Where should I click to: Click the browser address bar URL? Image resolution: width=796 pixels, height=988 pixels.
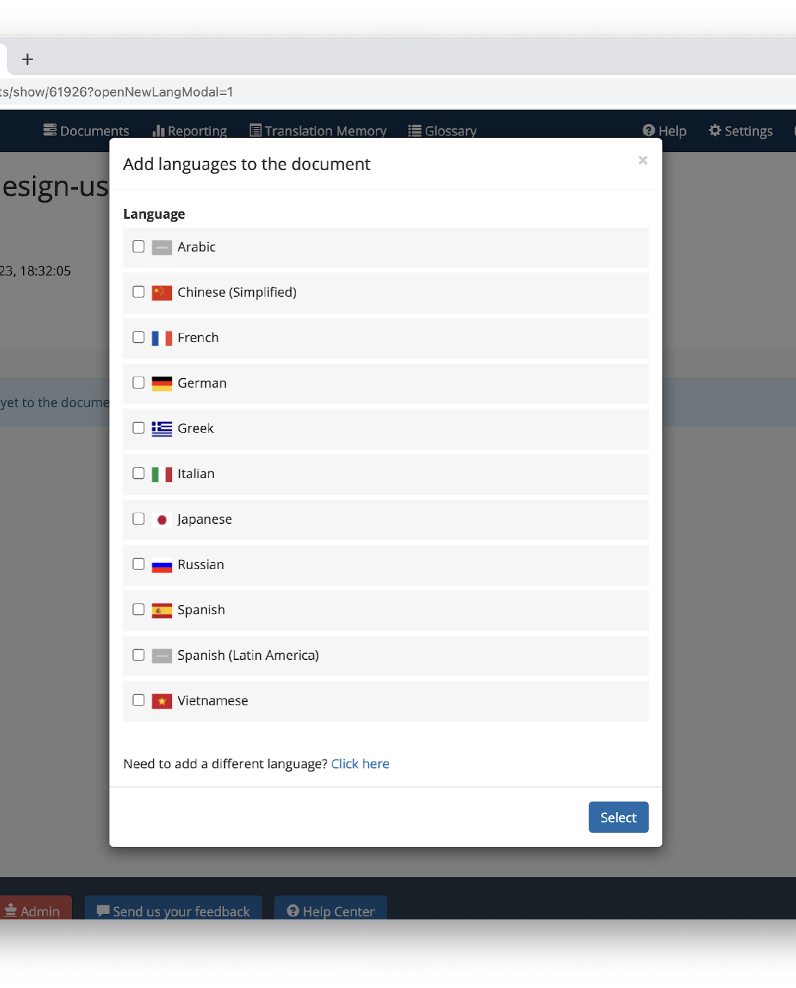point(117,92)
